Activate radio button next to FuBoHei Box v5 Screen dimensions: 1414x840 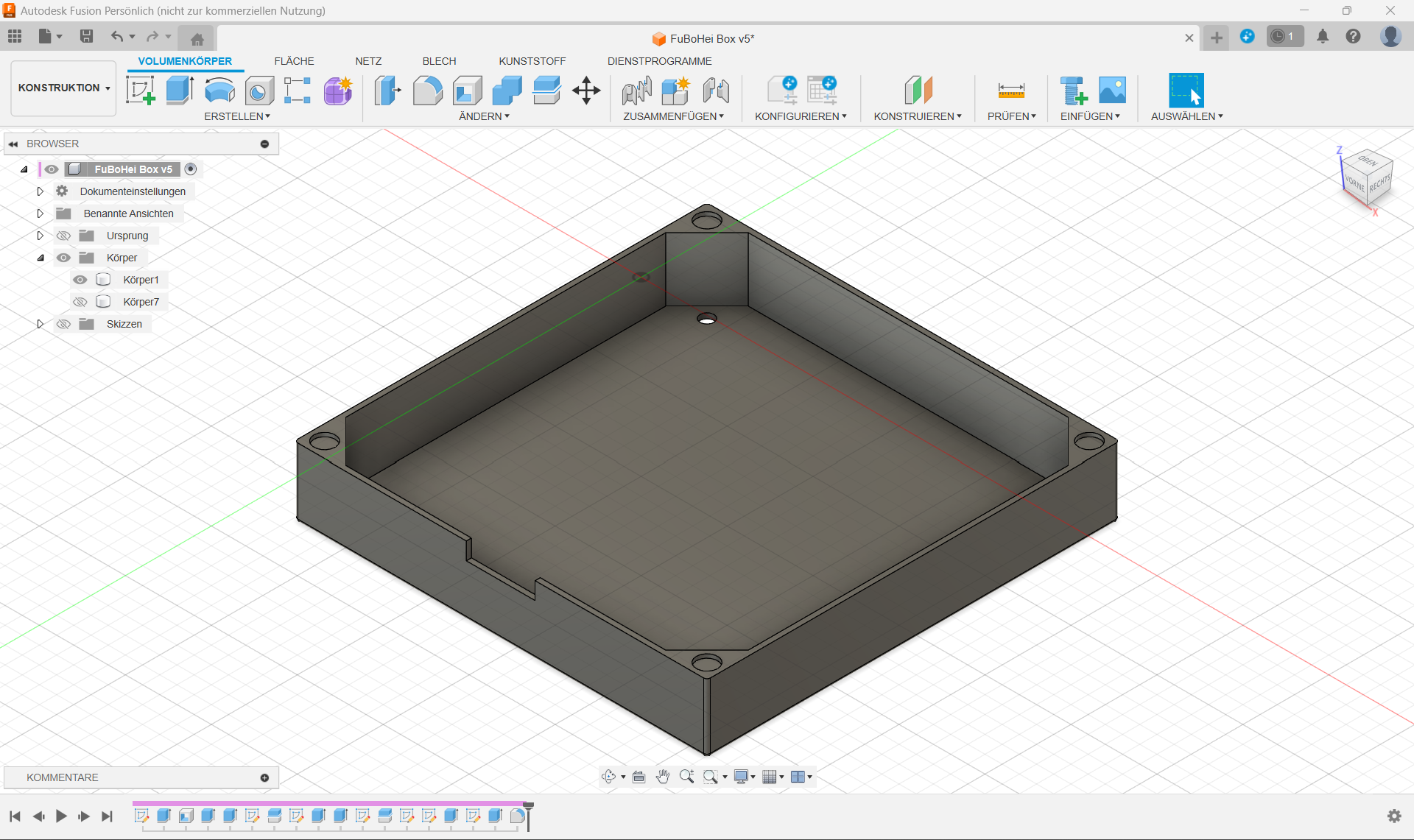[191, 169]
